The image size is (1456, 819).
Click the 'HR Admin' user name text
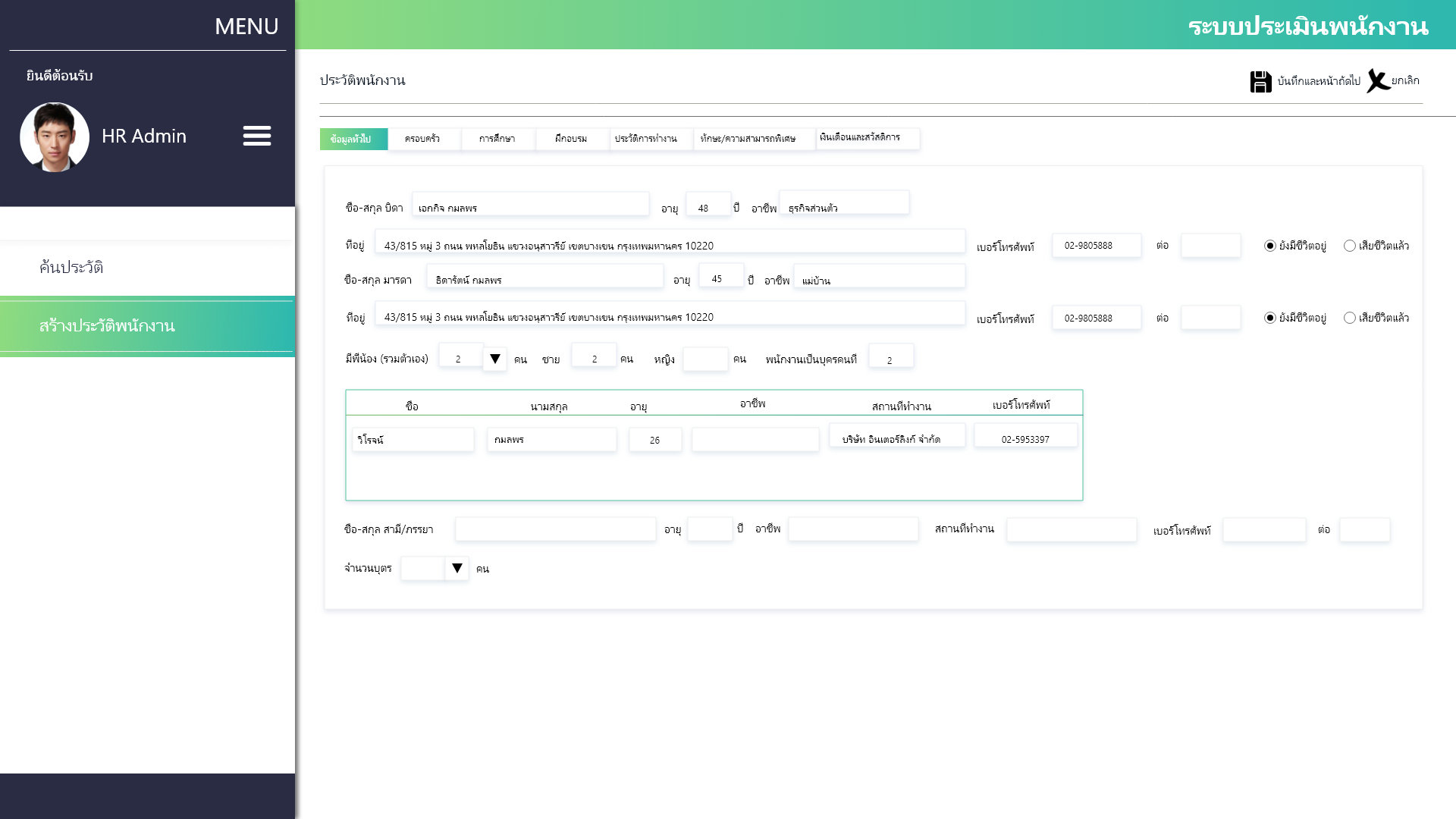[144, 136]
